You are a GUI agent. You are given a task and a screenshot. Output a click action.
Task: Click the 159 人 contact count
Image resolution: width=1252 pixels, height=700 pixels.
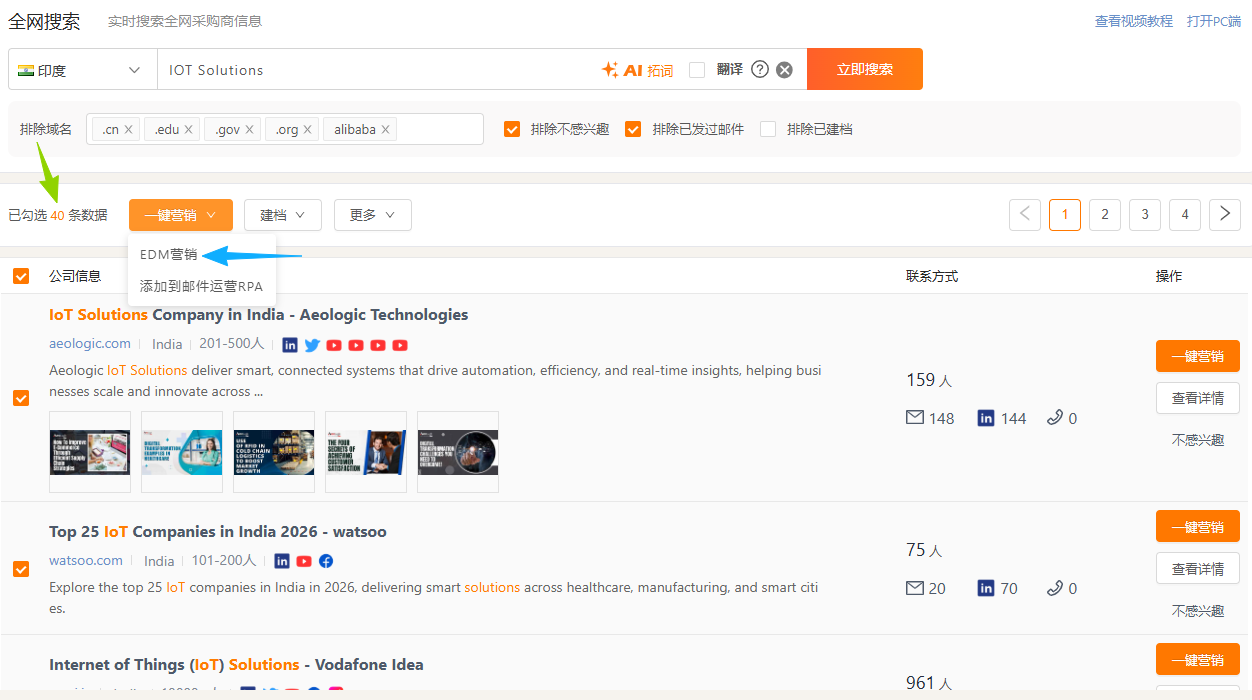(929, 380)
